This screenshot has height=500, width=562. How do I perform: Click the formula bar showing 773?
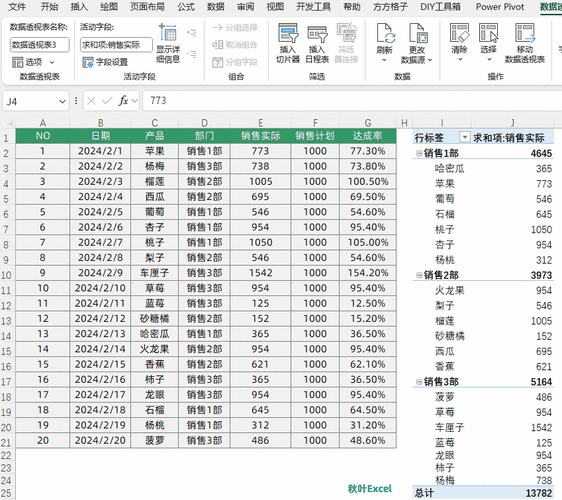pos(351,101)
